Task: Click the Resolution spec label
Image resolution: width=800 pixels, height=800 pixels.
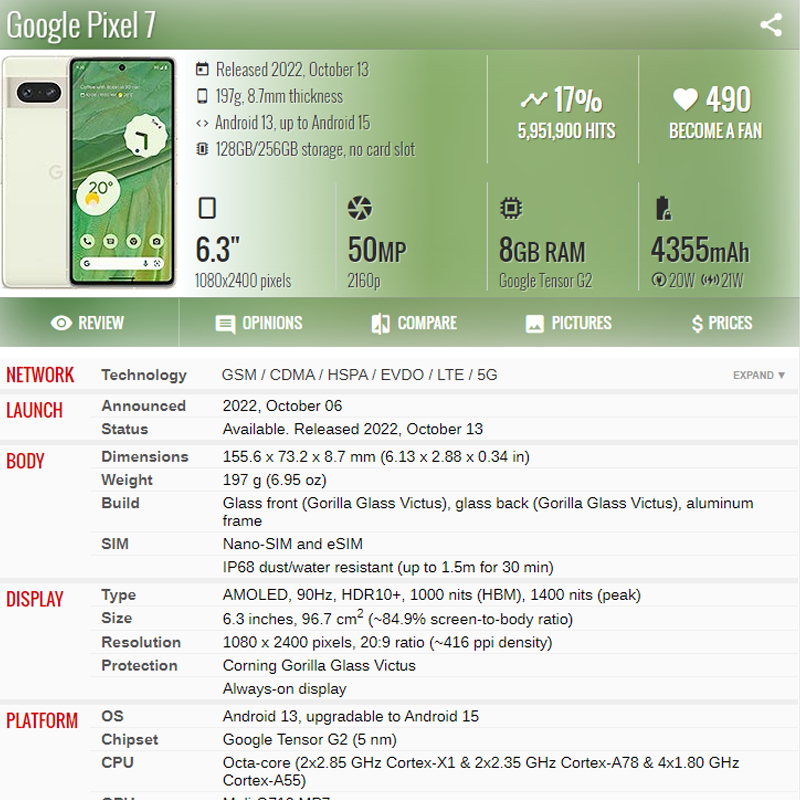Action: pyautogui.click(x=141, y=642)
